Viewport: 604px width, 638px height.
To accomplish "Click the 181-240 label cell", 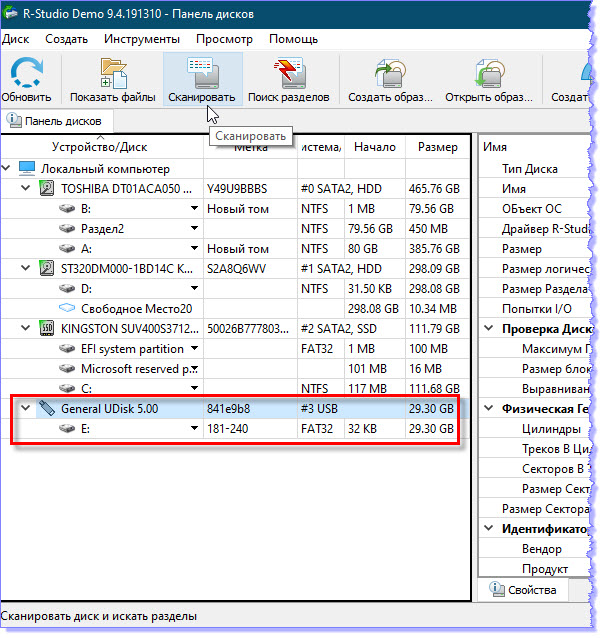I will tap(229, 430).
